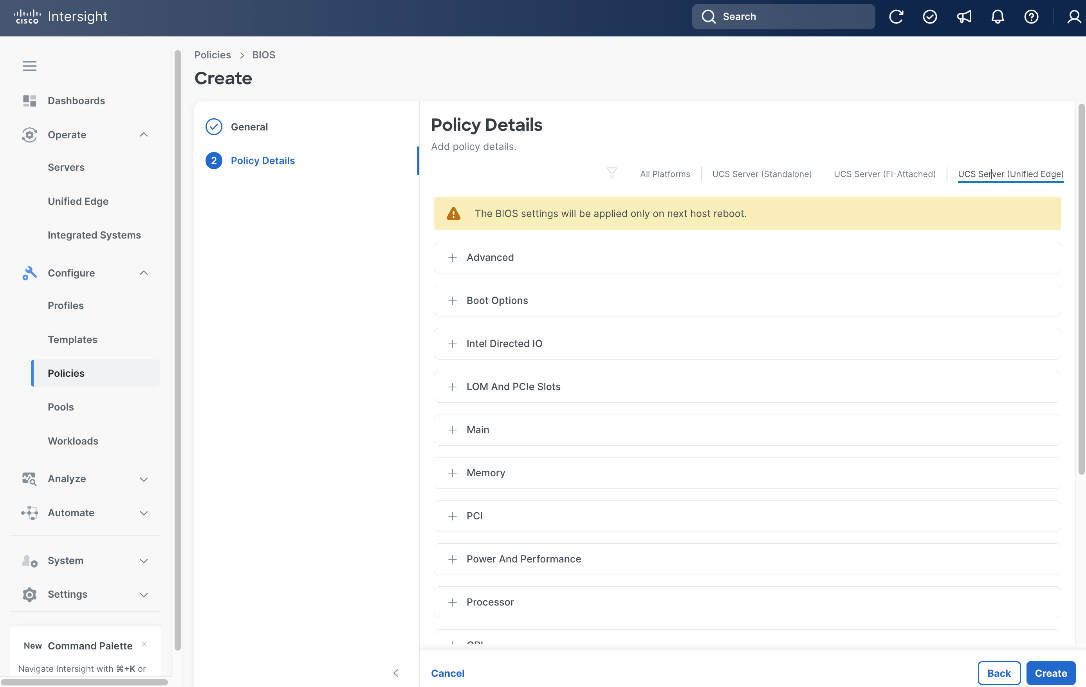Click the General step checkmark icon
This screenshot has width=1086, height=687.
pos(214,127)
